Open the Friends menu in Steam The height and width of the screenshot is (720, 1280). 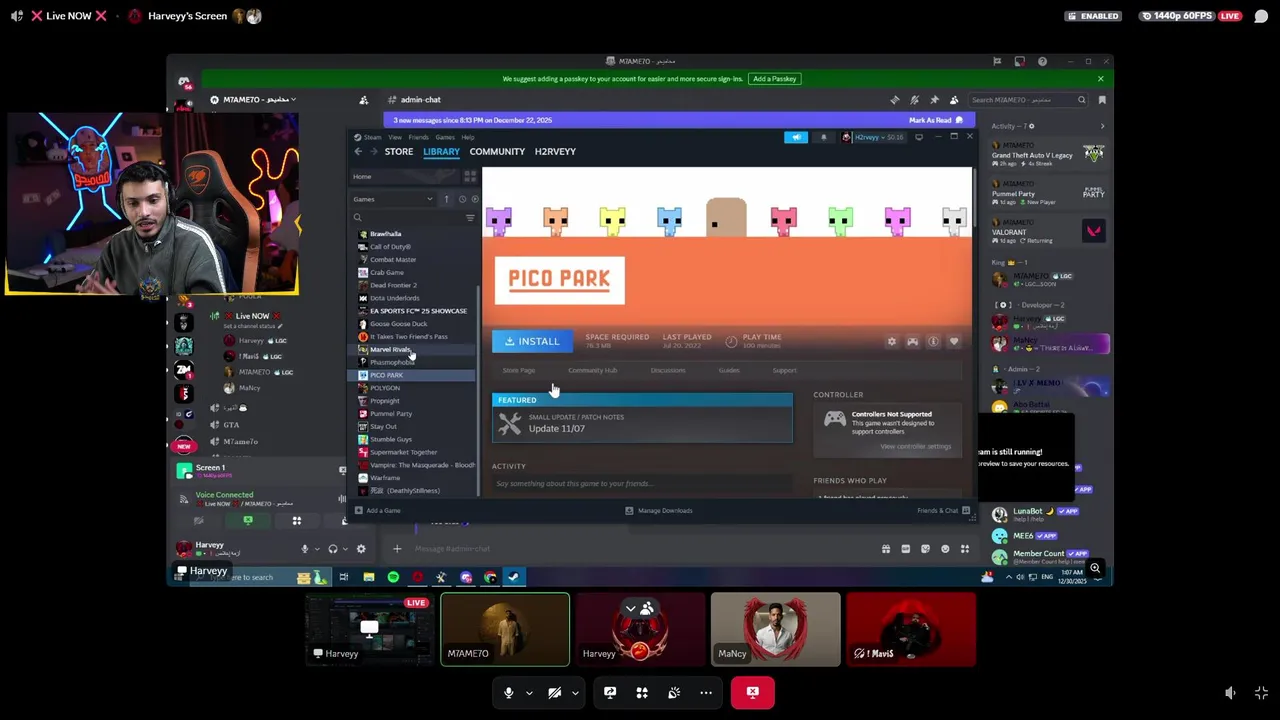pyautogui.click(x=418, y=137)
